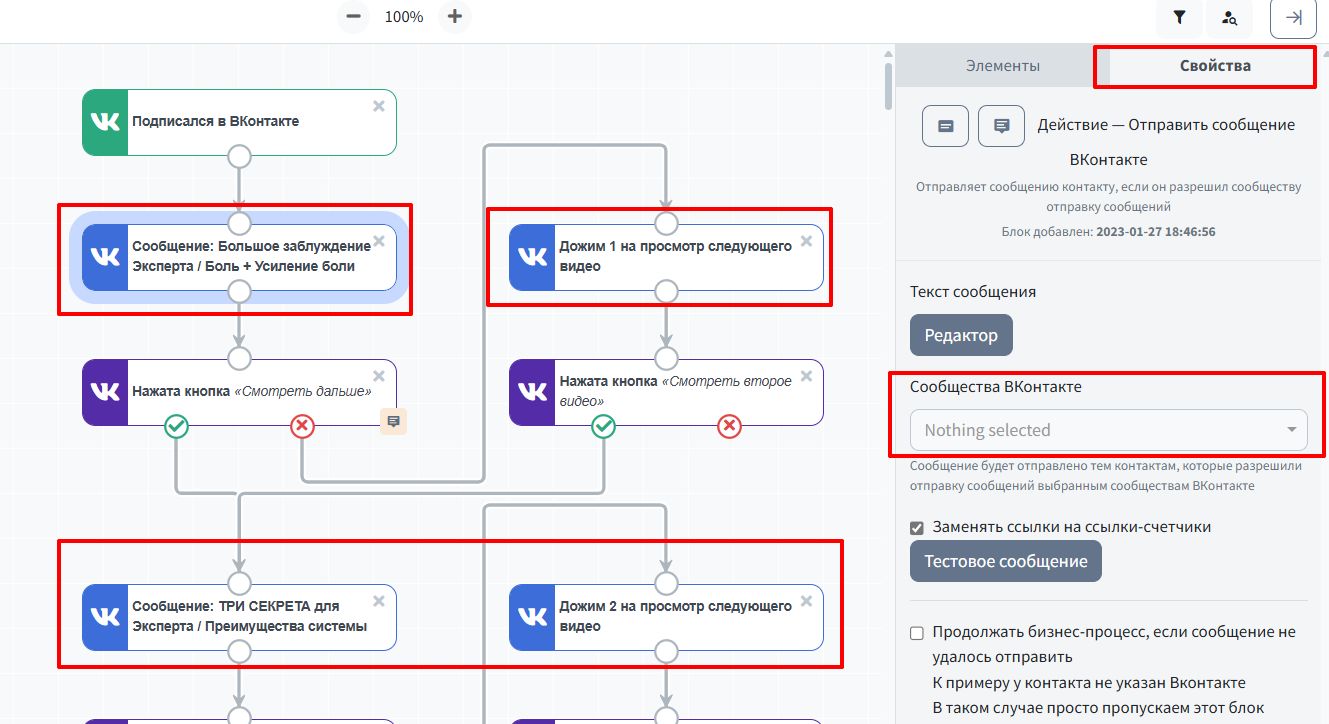This screenshot has height=724, width=1329.
Task: Toggle 'Заменять ссылки на ссылки-счетчики' checkbox
Action: 917,527
